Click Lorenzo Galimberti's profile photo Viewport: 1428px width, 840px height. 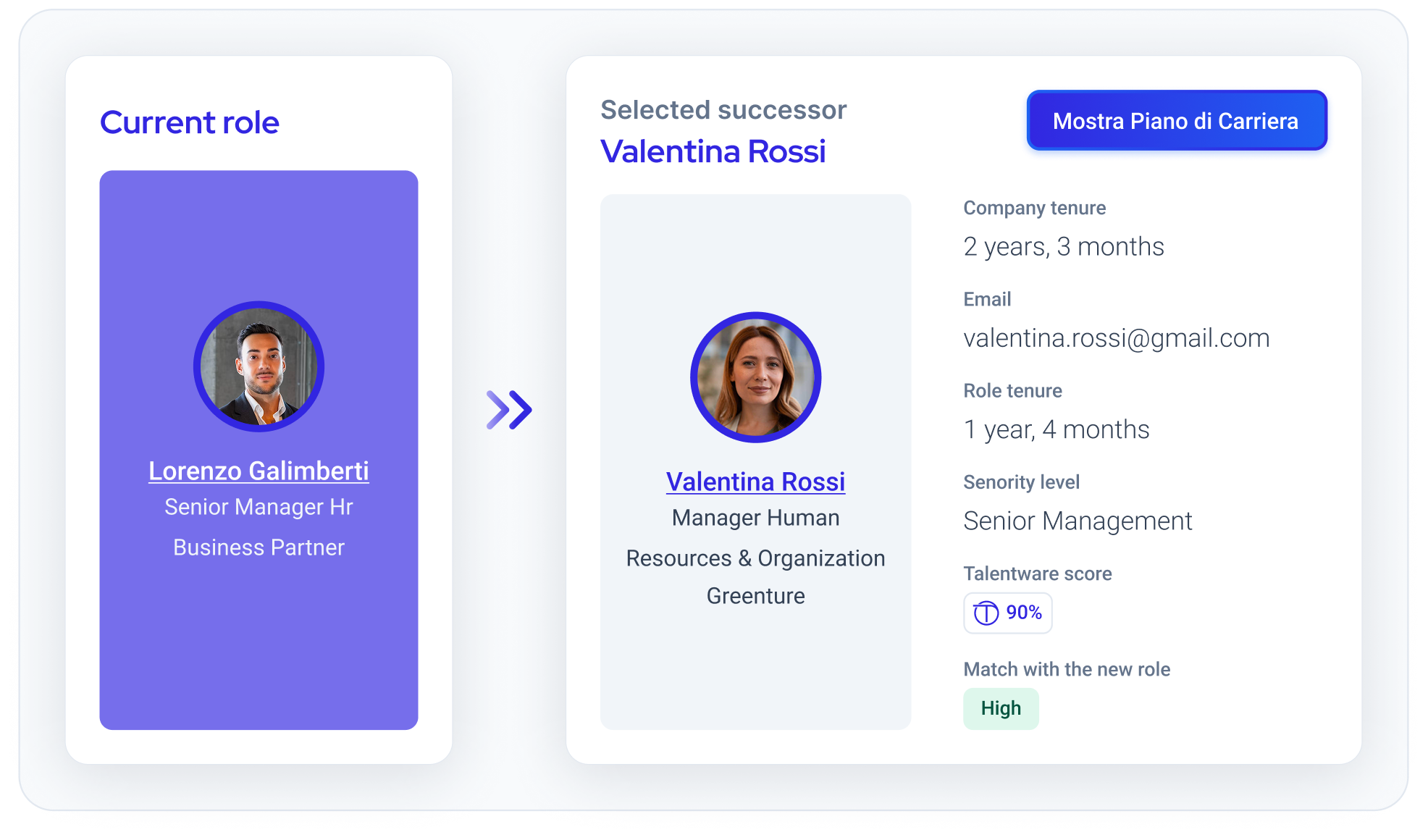259,366
